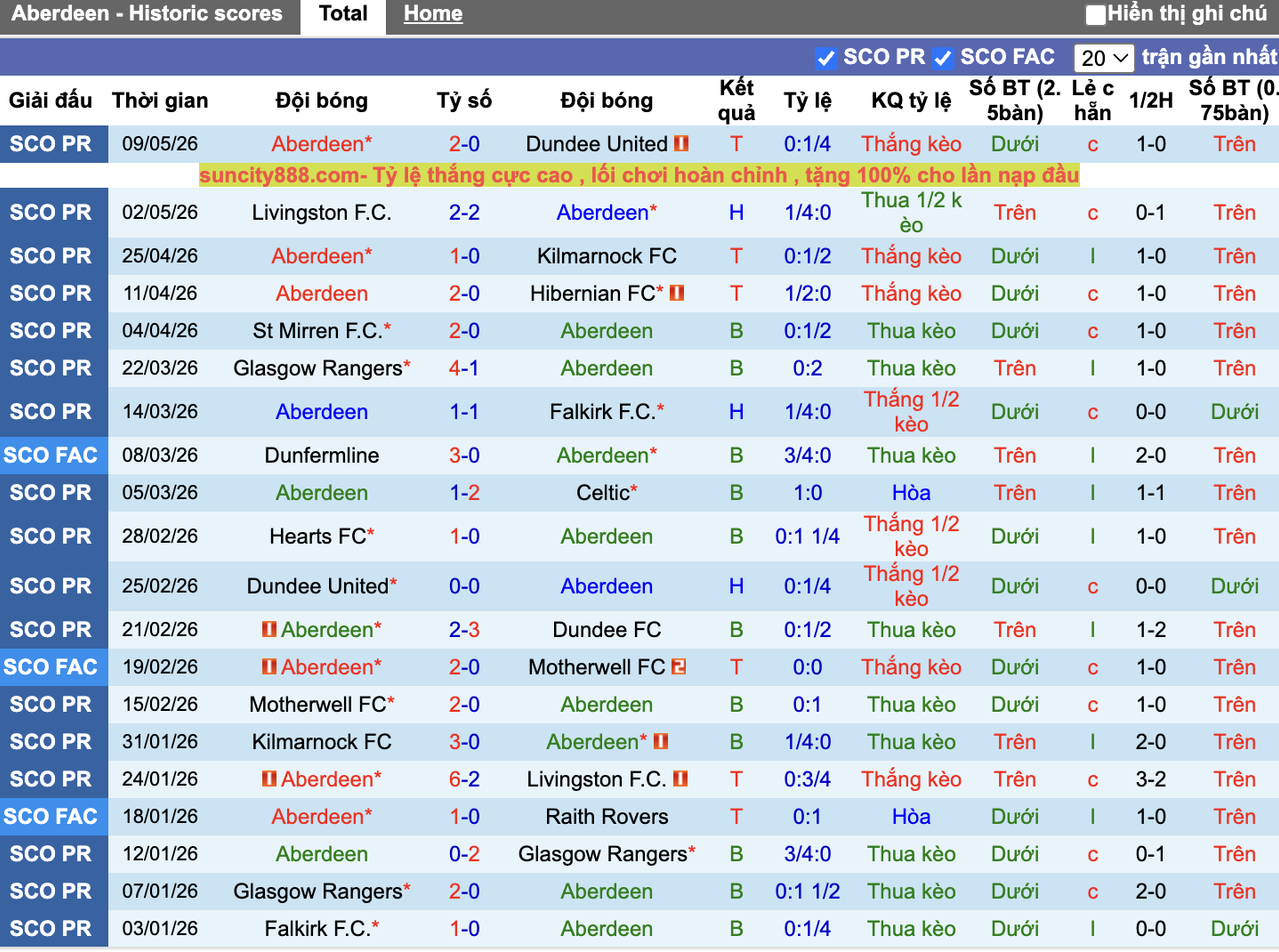The image size is (1279, 952).
Task: Switch to the Total tab
Action: (343, 14)
